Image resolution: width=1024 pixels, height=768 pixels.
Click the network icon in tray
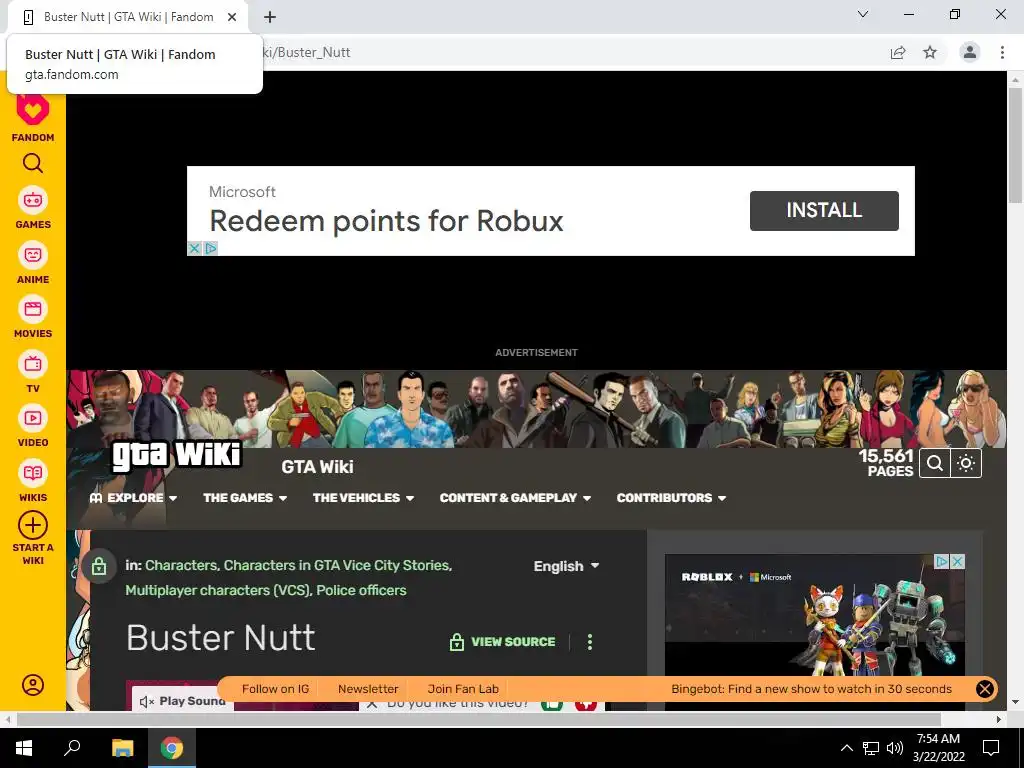pos(871,748)
